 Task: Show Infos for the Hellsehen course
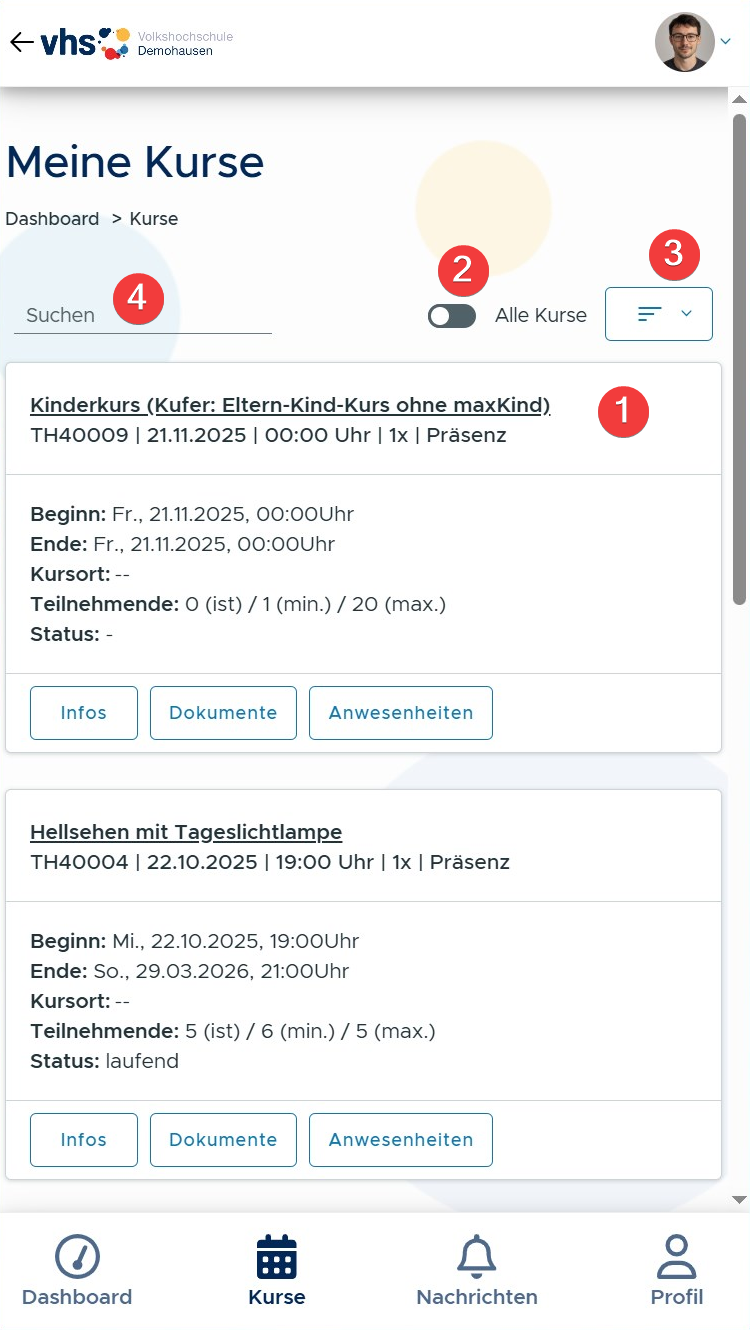click(x=84, y=1140)
